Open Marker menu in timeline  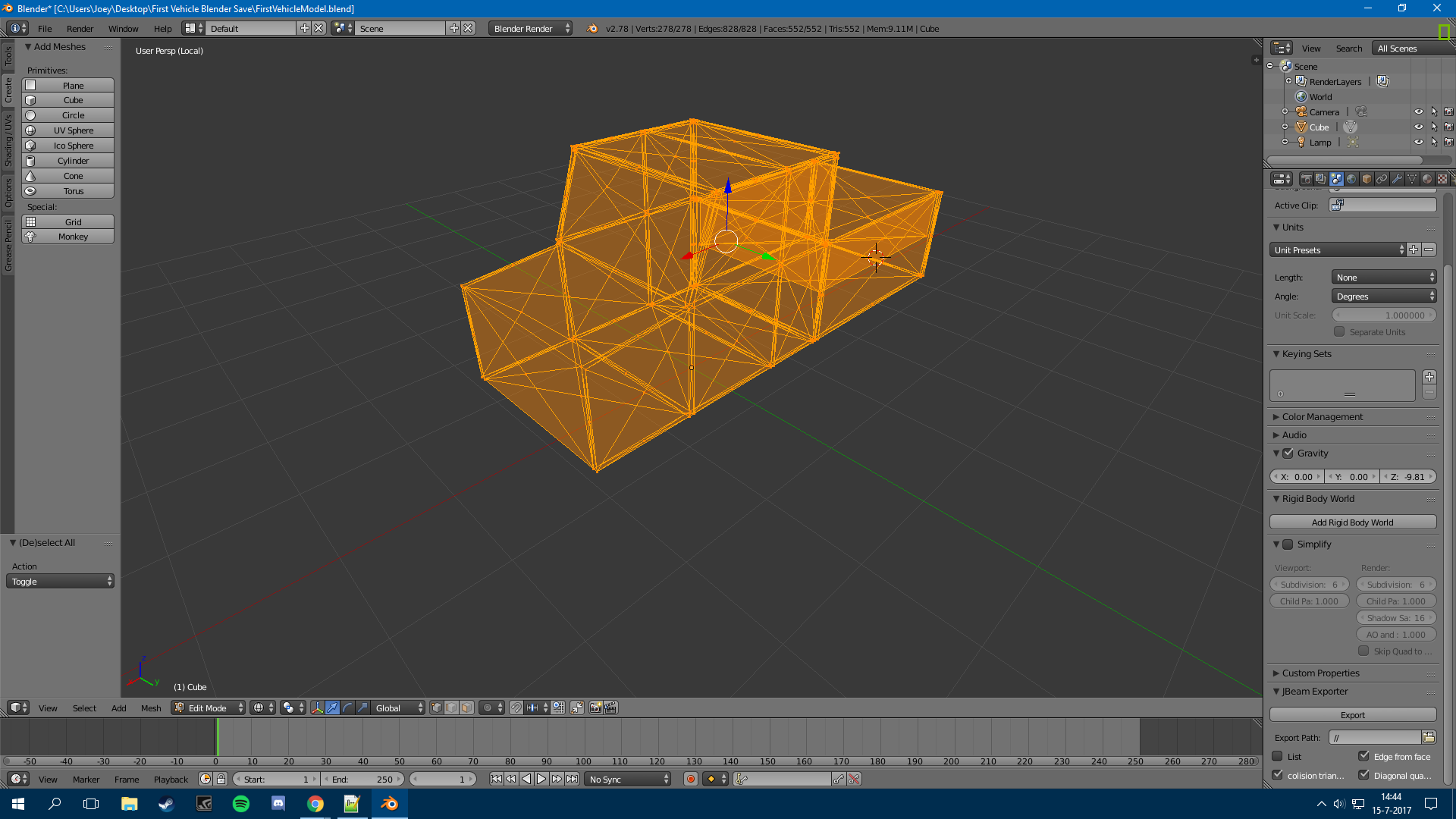[x=86, y=779]
